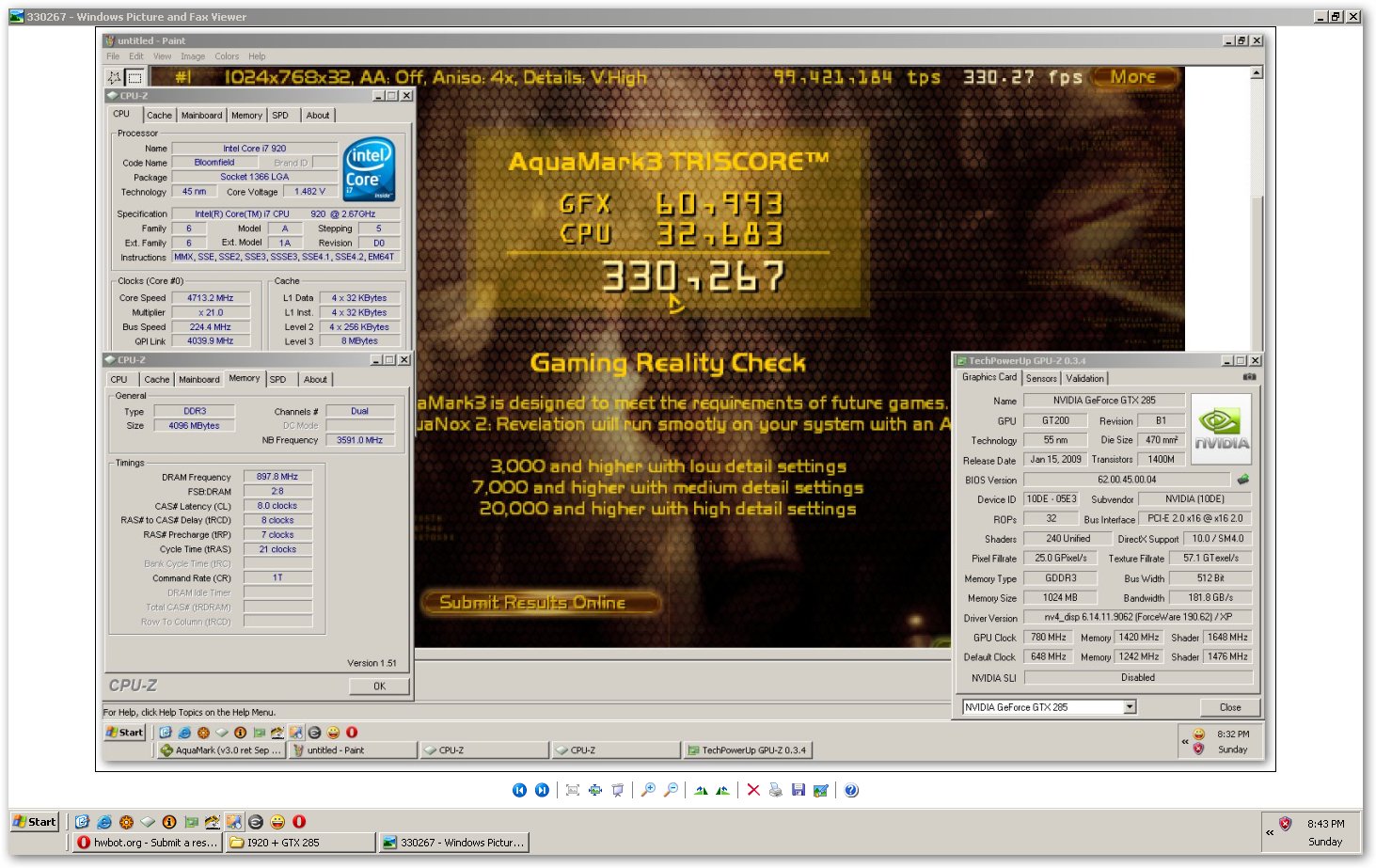This screenshot has height=868, width=1376.
Task: Click the Close button in GPU-Z
Action: click(x=1230, y=707)
